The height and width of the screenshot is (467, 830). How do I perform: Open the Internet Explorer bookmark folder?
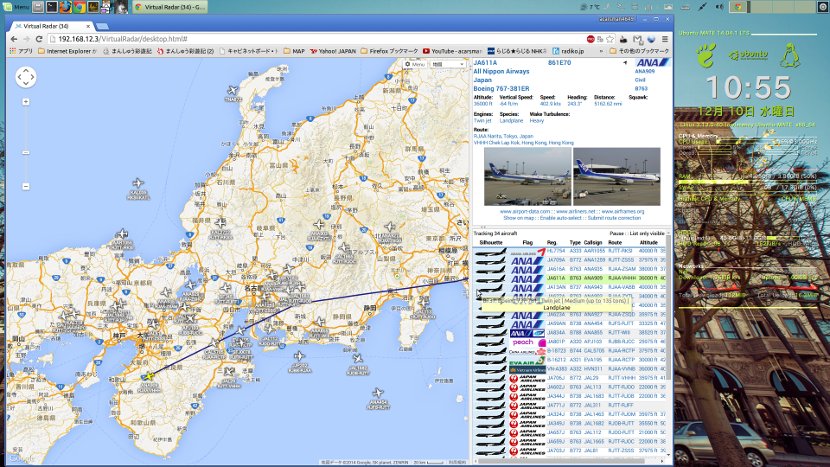tap(67, 51)
